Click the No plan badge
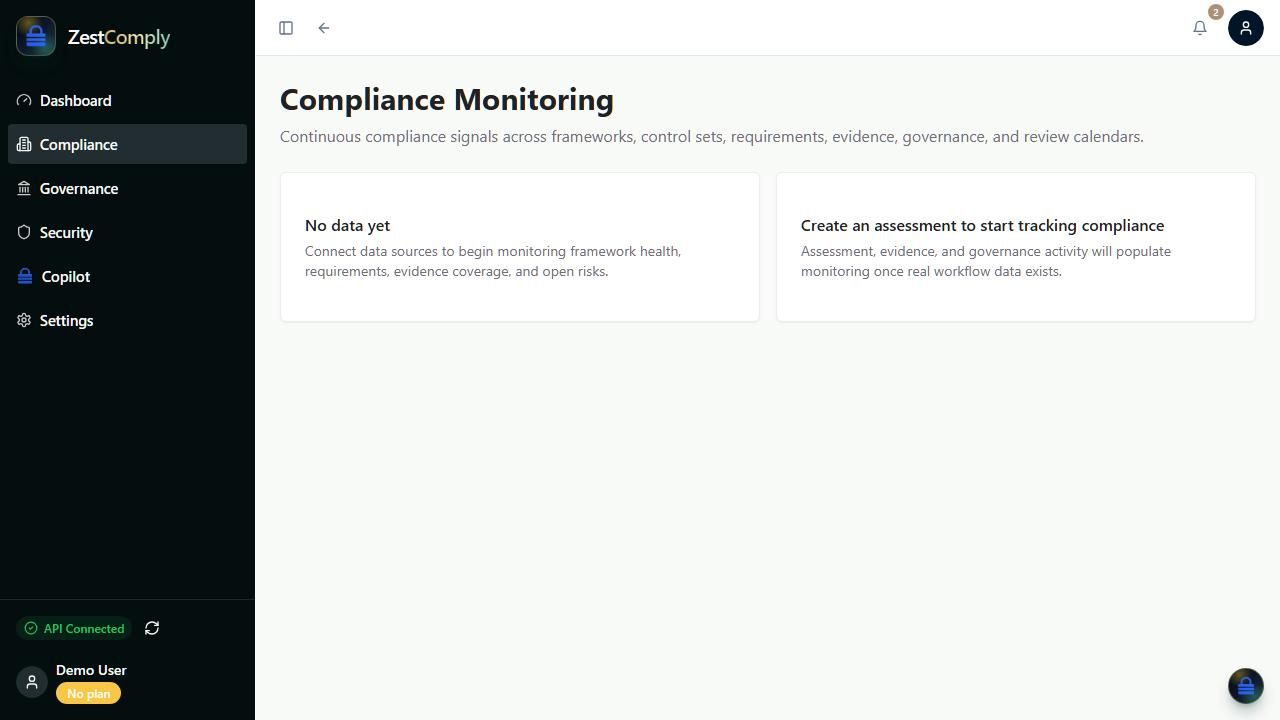The image size is (1280, 720). 88,693
